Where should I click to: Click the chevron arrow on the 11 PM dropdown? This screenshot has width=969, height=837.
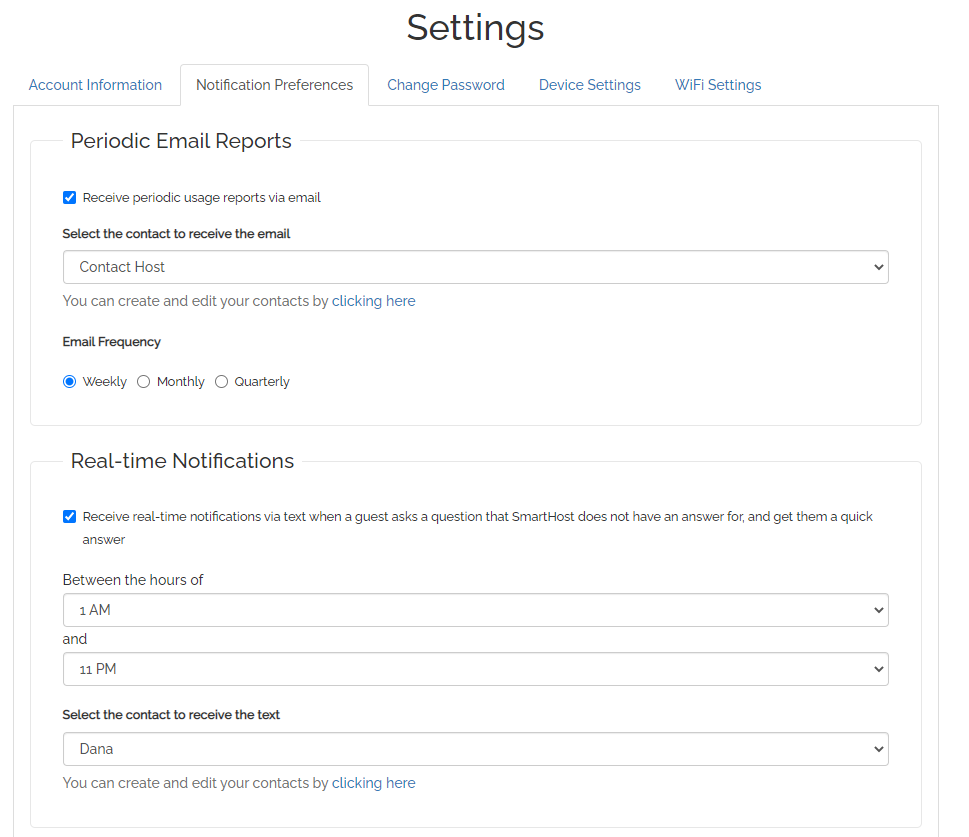[x=878, y=669]
